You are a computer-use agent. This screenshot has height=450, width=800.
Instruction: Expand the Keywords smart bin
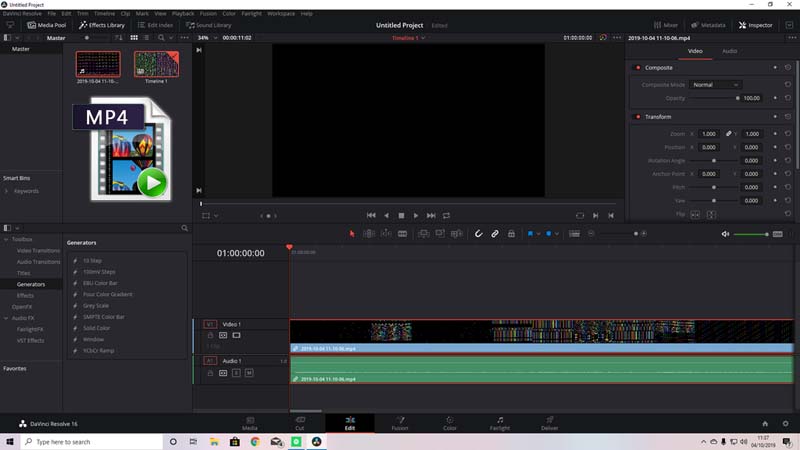[6, 191]
